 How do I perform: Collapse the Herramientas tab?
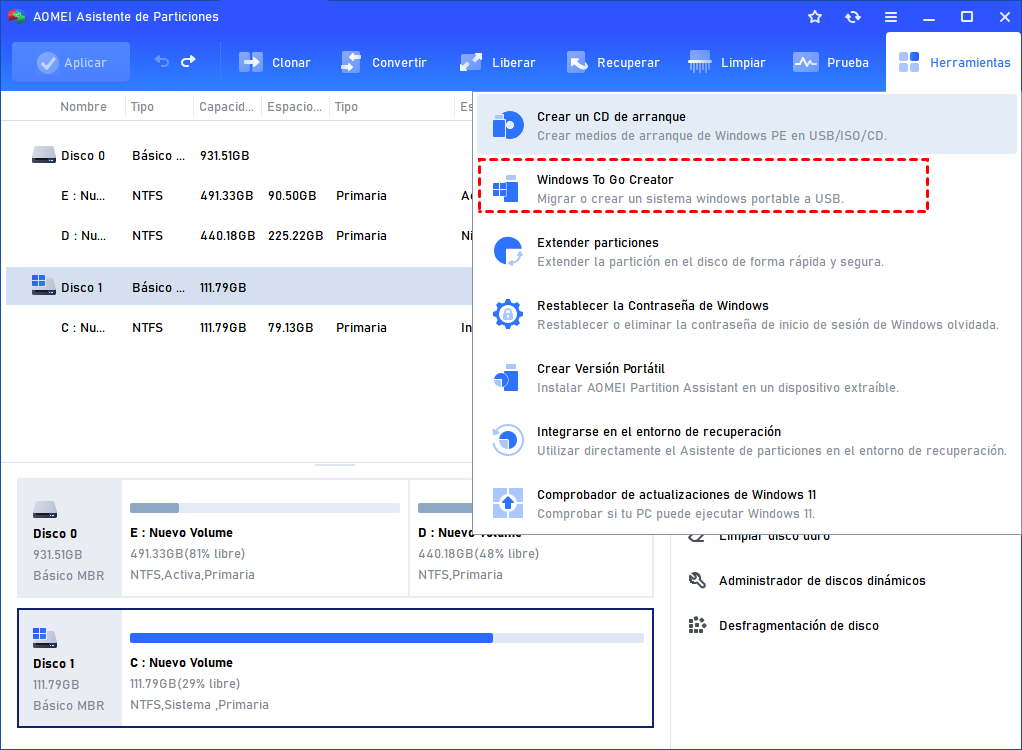[x=954, y=63]
